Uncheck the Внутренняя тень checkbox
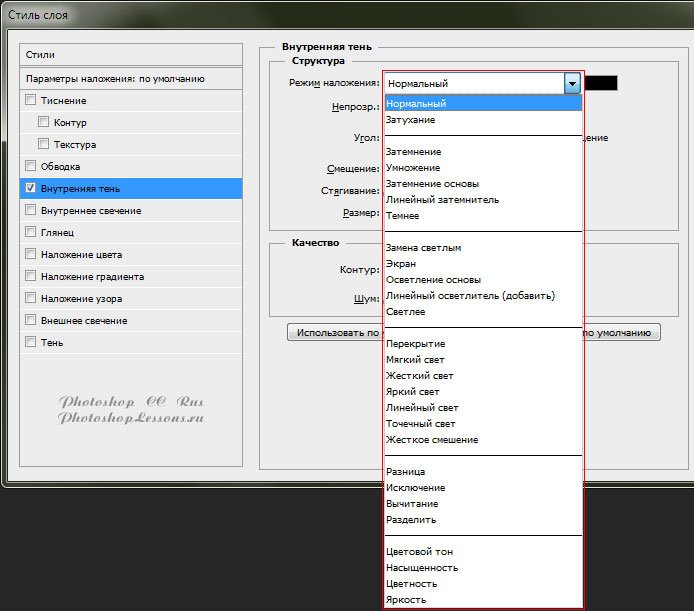 coord(30,189)
